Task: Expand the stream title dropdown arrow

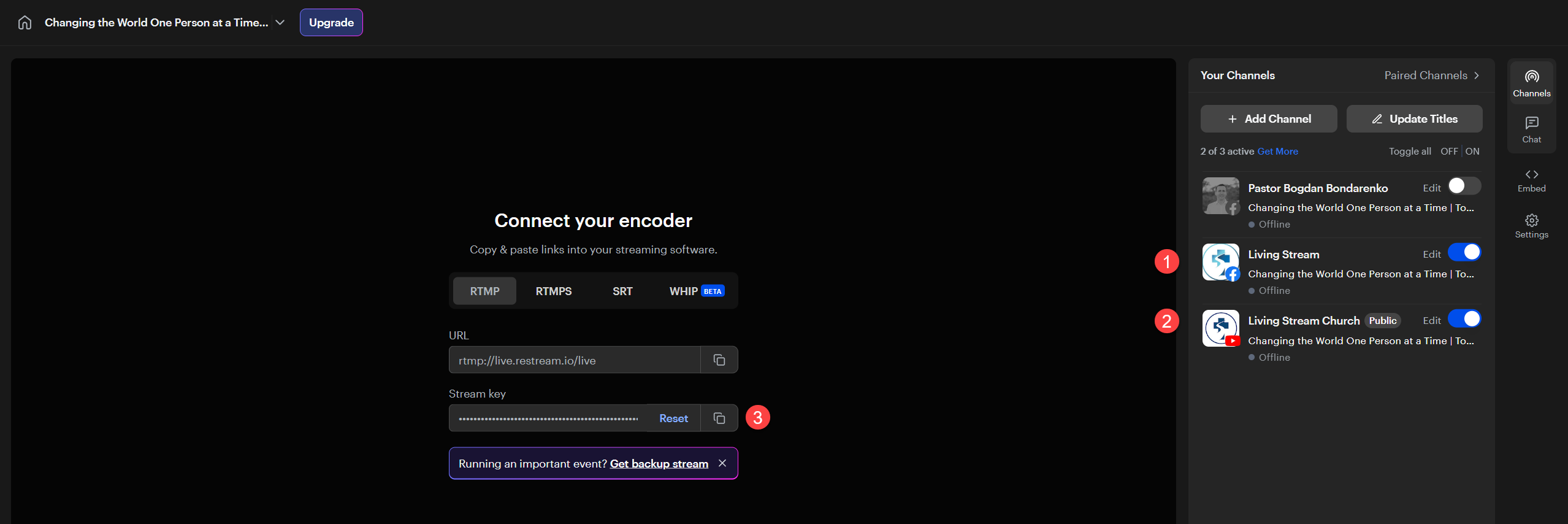Action: pyautogui.click(x=280, y=23)
